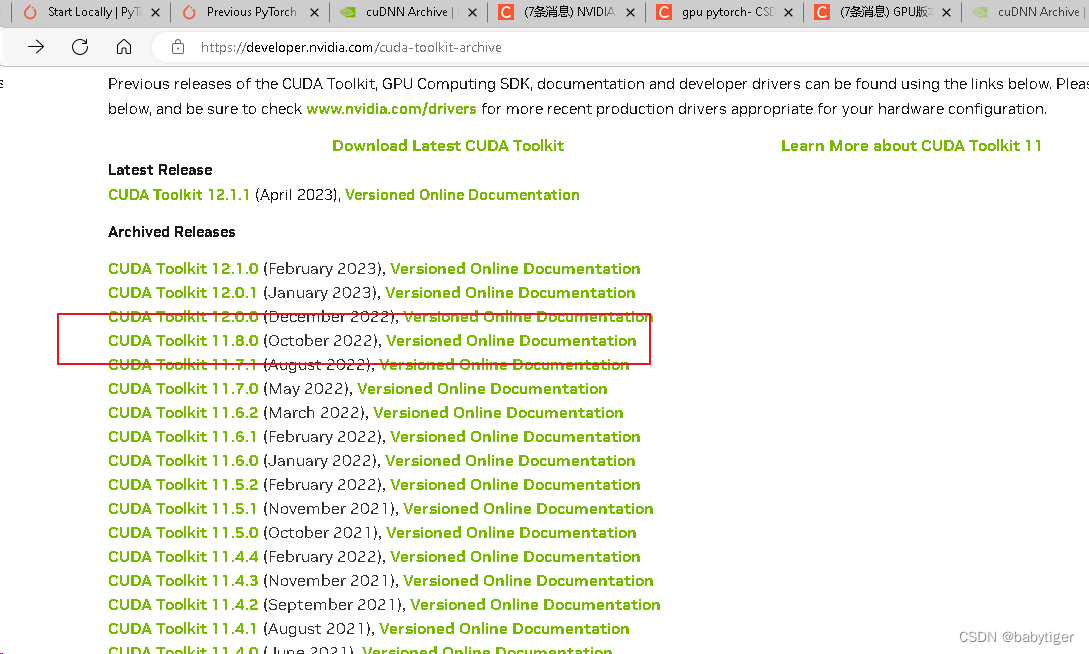Close the GPU版 CSDN tab
Viewport: 1089px width, 654px height.
(x=946, y=12)
